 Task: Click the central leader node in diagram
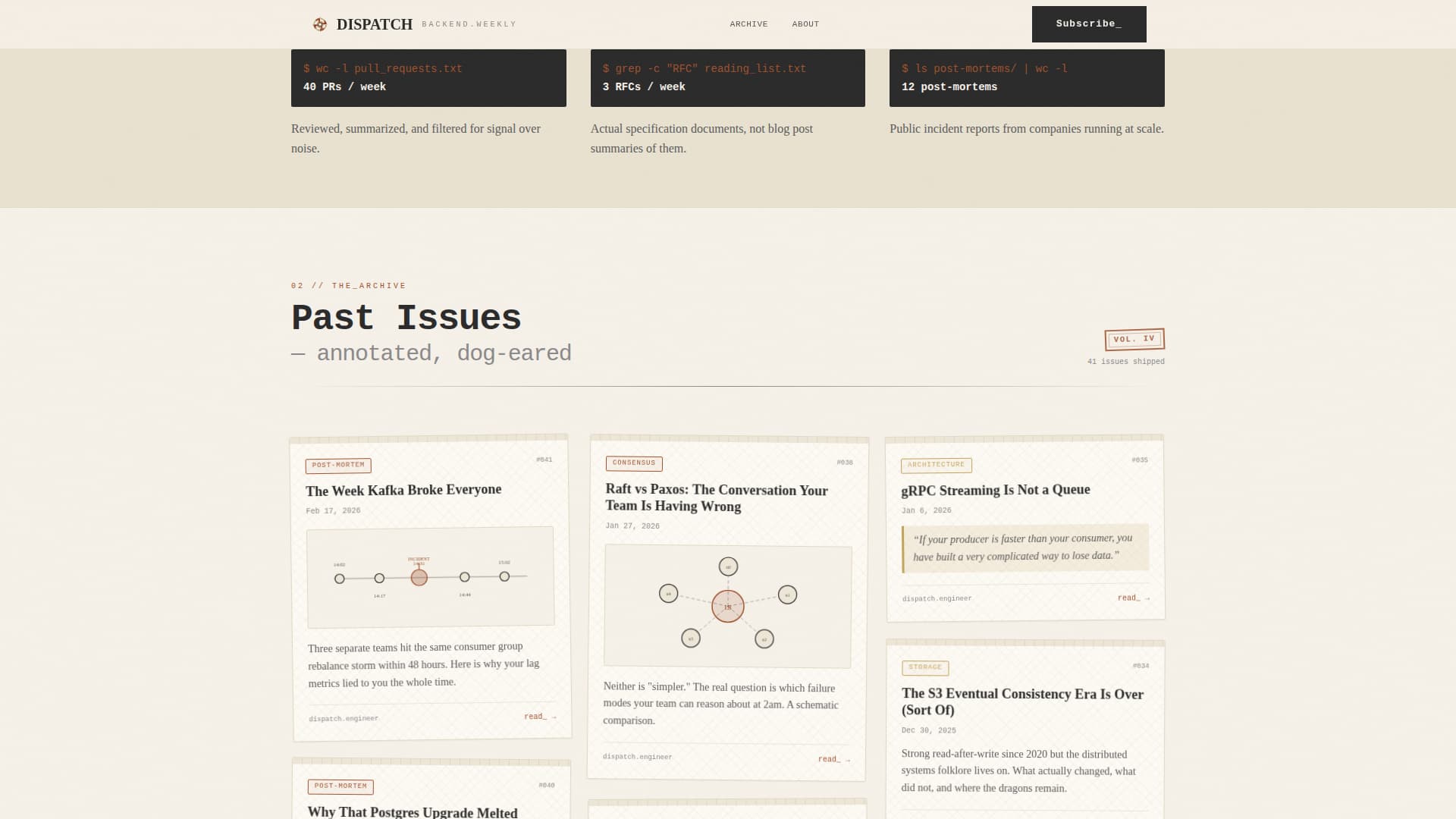coord(728,607)
